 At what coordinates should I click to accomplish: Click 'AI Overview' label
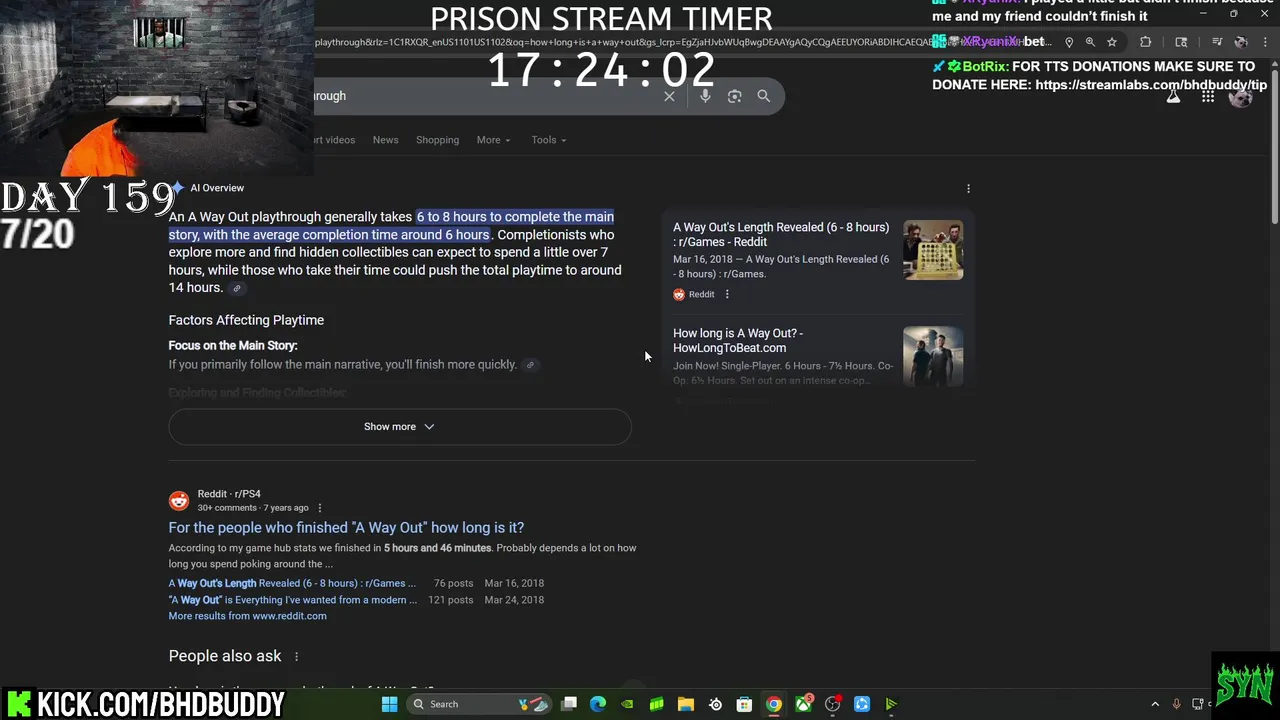[x=217, y=188]
